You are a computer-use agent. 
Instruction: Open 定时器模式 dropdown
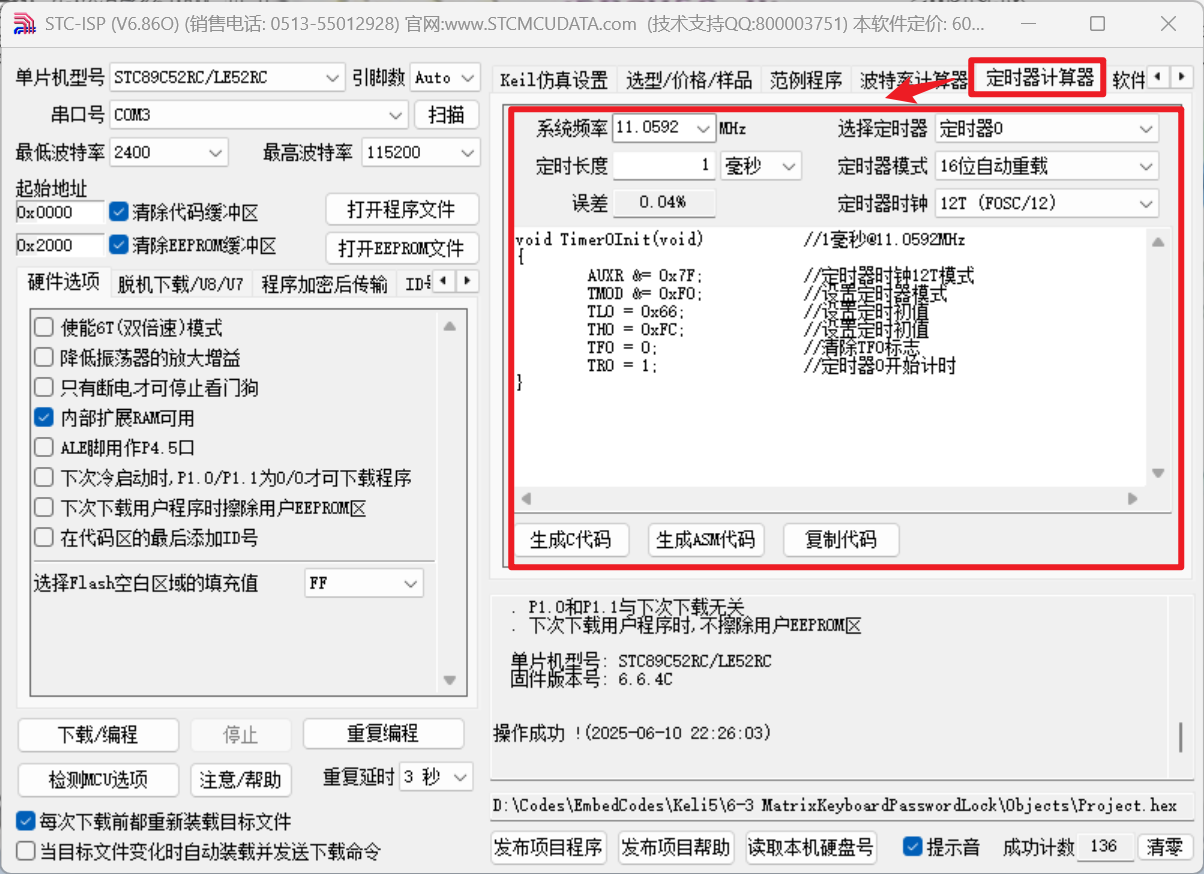coord(1047,166)
